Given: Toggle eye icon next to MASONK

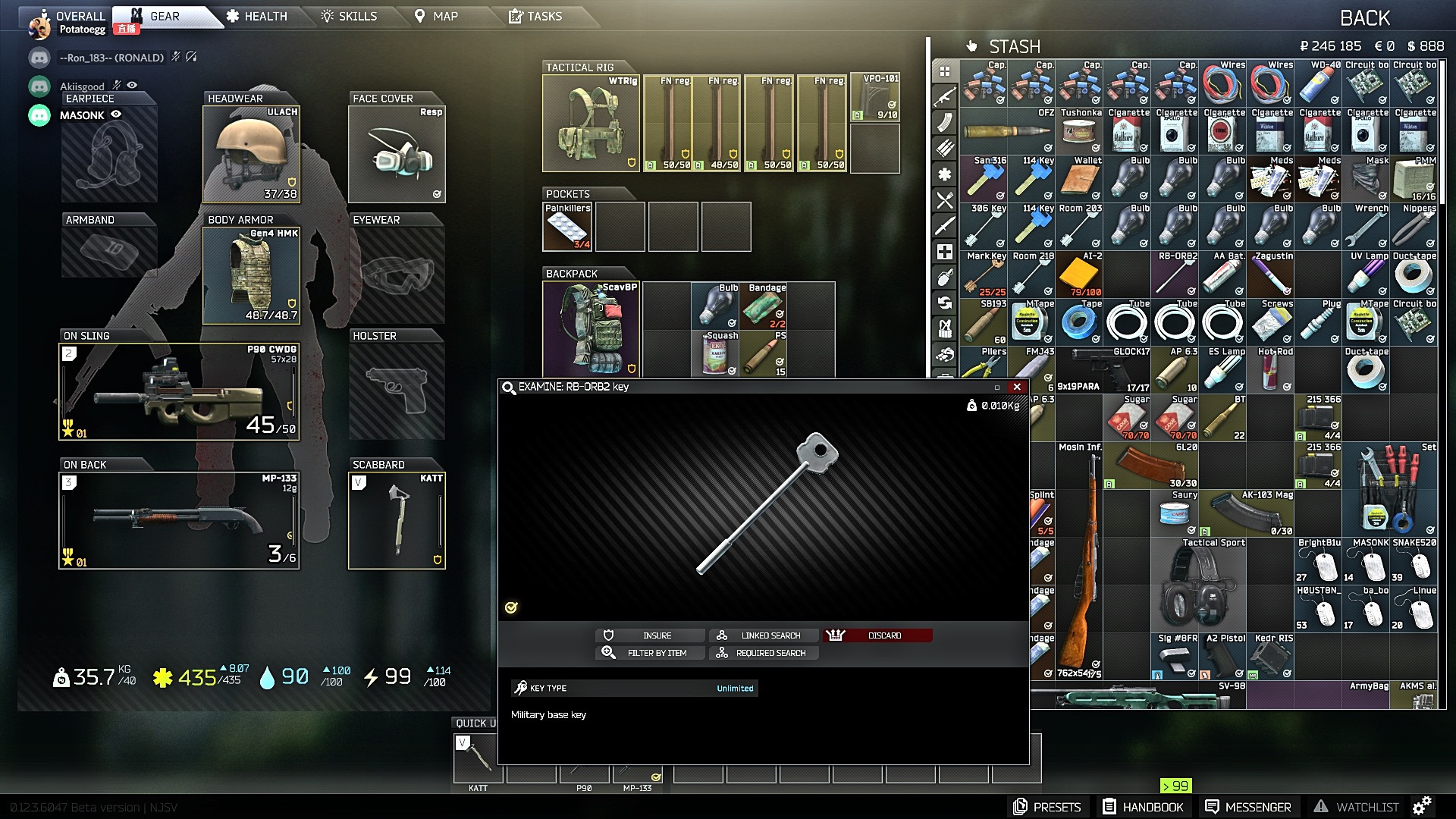Looking at the screenshot, I should click(x=116, y=115).
